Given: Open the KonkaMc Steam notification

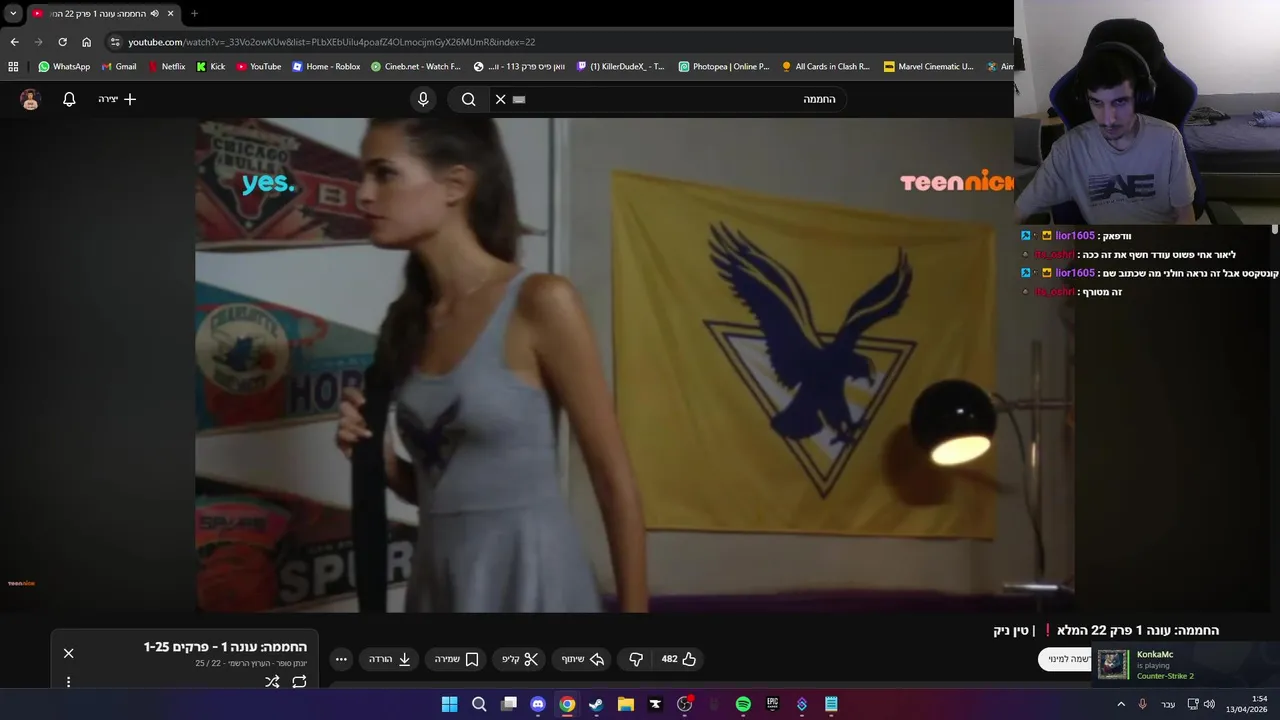Looking at the screenshot, I should pos(1186,665).
